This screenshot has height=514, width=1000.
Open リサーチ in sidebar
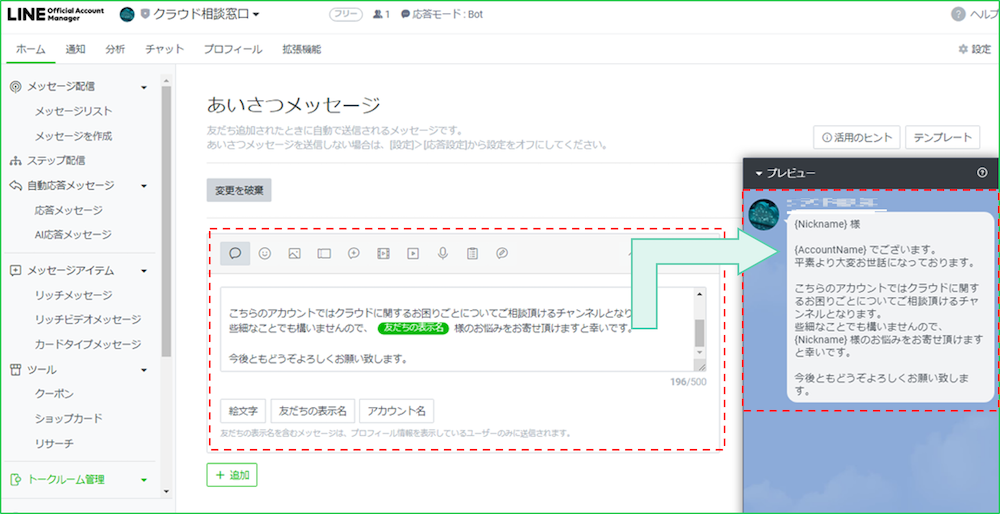pyautogui.click(x=54, y=443)
